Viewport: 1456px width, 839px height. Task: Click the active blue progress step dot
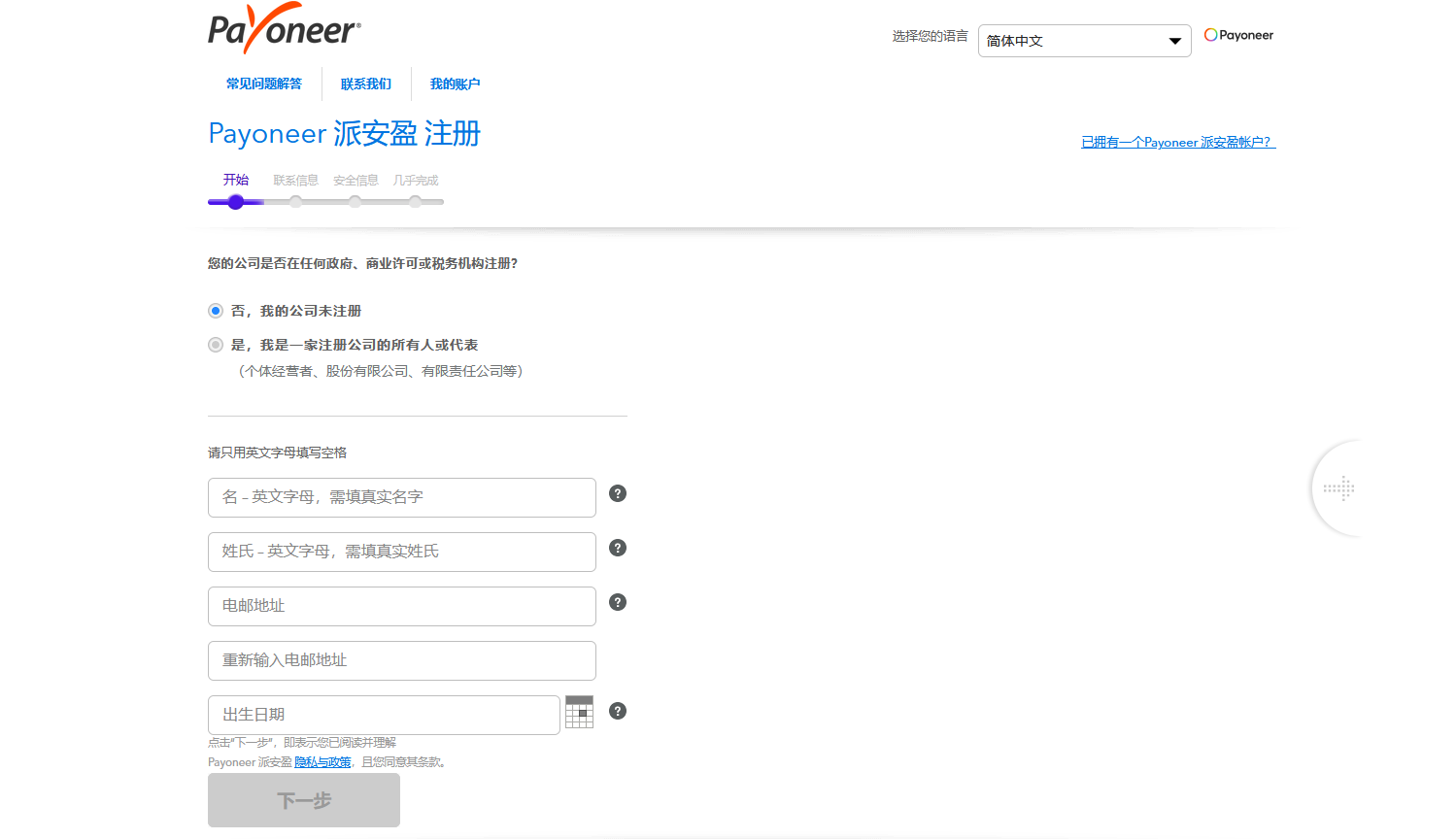[x=236, y=202]
